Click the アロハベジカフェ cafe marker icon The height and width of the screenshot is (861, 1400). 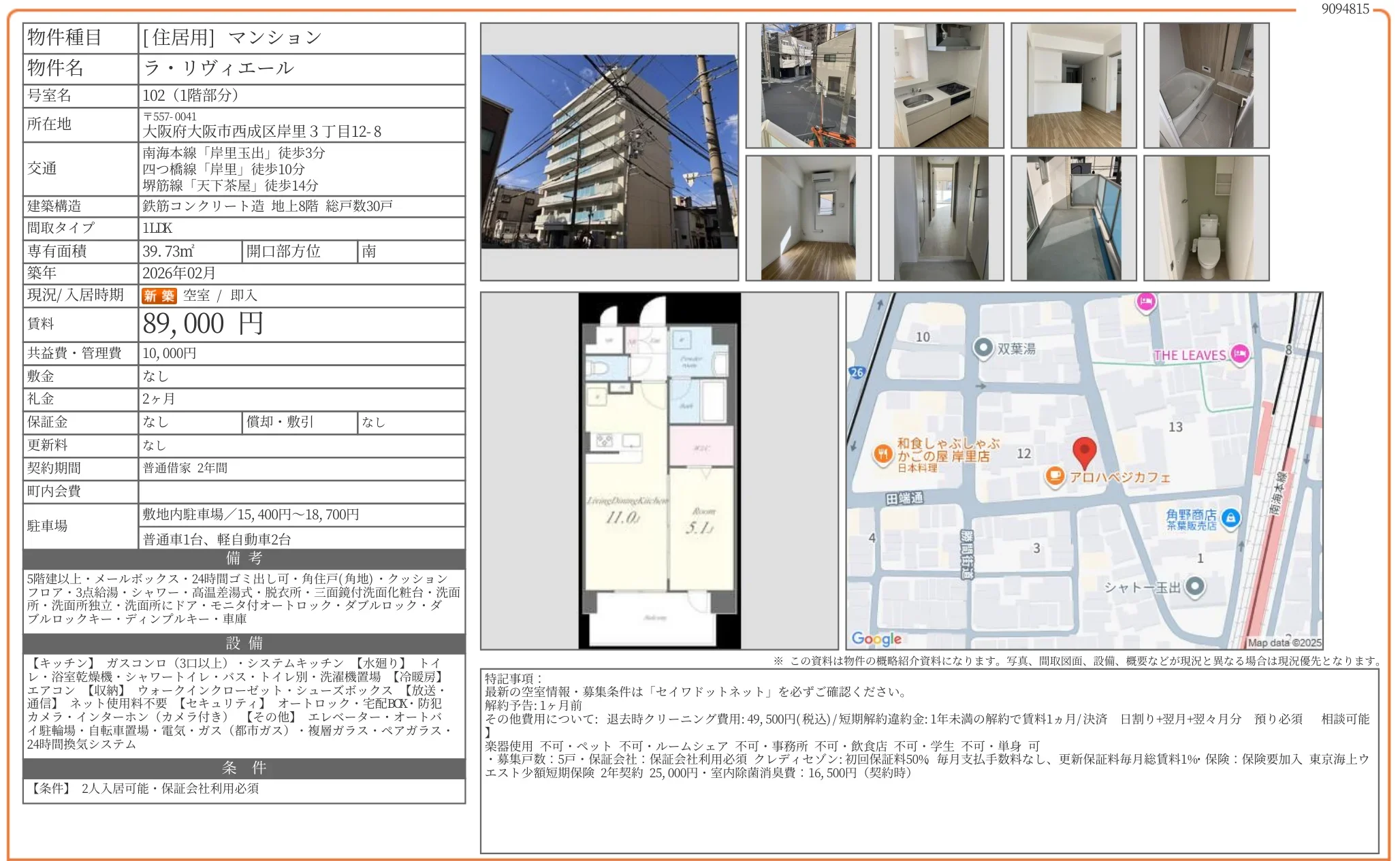point(1055,476)
